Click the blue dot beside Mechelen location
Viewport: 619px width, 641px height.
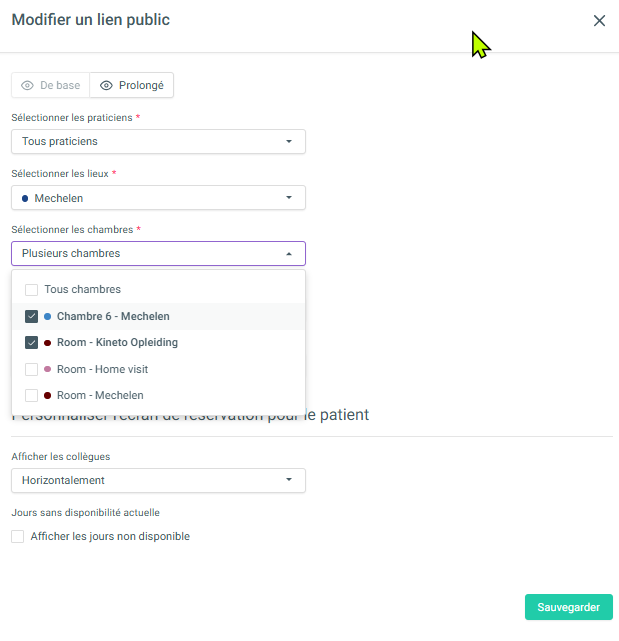(x=25, y=198)
